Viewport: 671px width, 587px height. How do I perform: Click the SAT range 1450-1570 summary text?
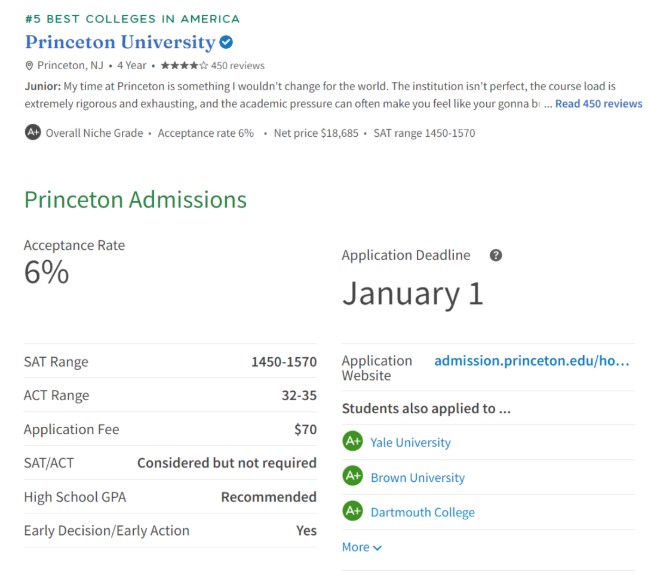coord(424,133)
